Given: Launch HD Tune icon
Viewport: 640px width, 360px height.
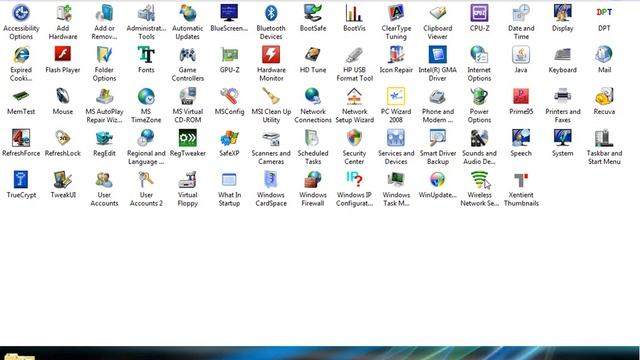Looking at the screenshot, I should coord(313,55).
